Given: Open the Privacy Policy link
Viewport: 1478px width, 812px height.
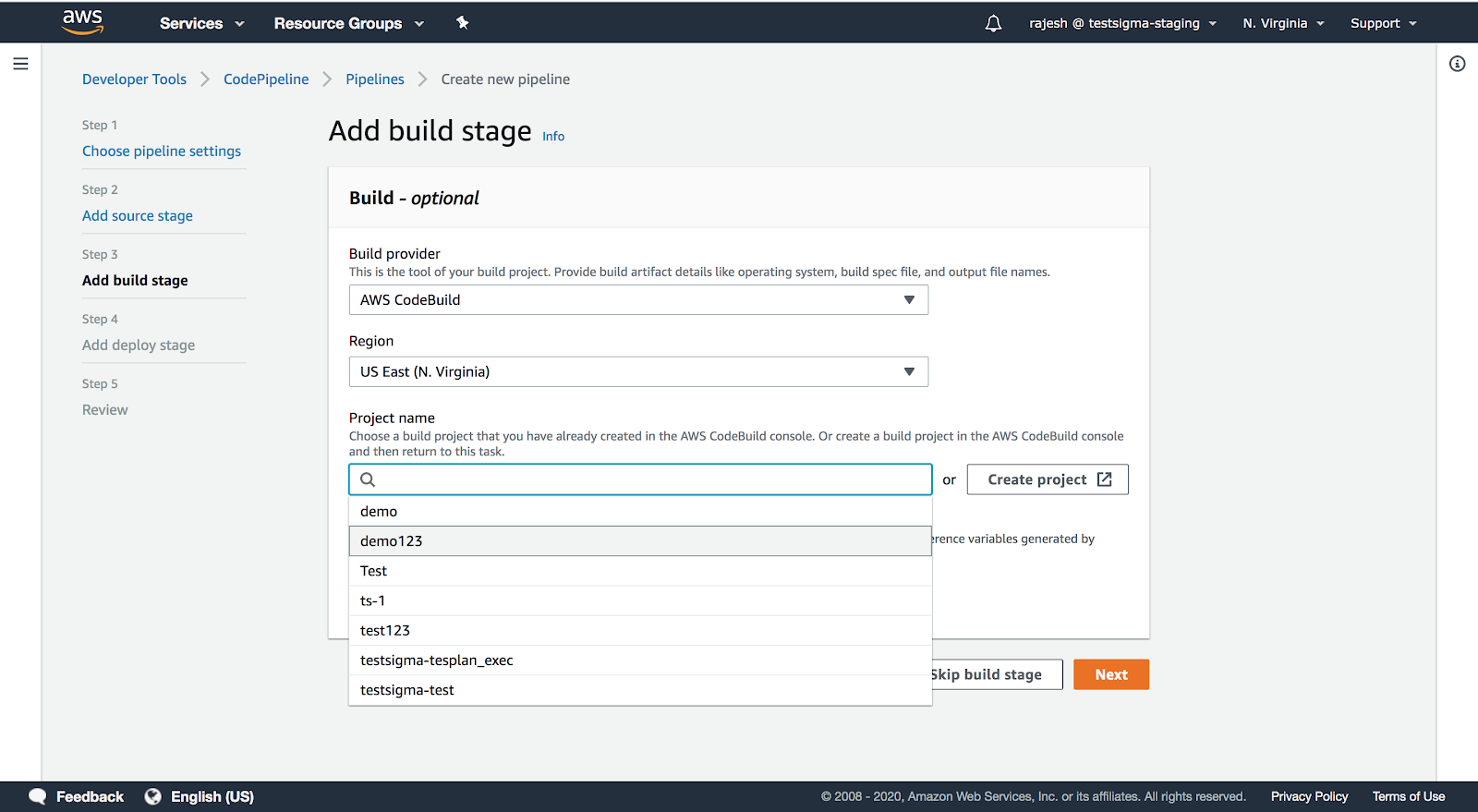Looking at the screenshot, I should coord(1309,796).
